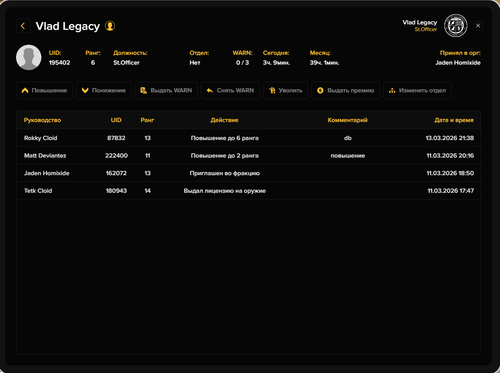The height and width of the screenshot is (373, 500).
Task: Click rank 14 in Tetk Cloid's row
Action: (x=148, y=191)
